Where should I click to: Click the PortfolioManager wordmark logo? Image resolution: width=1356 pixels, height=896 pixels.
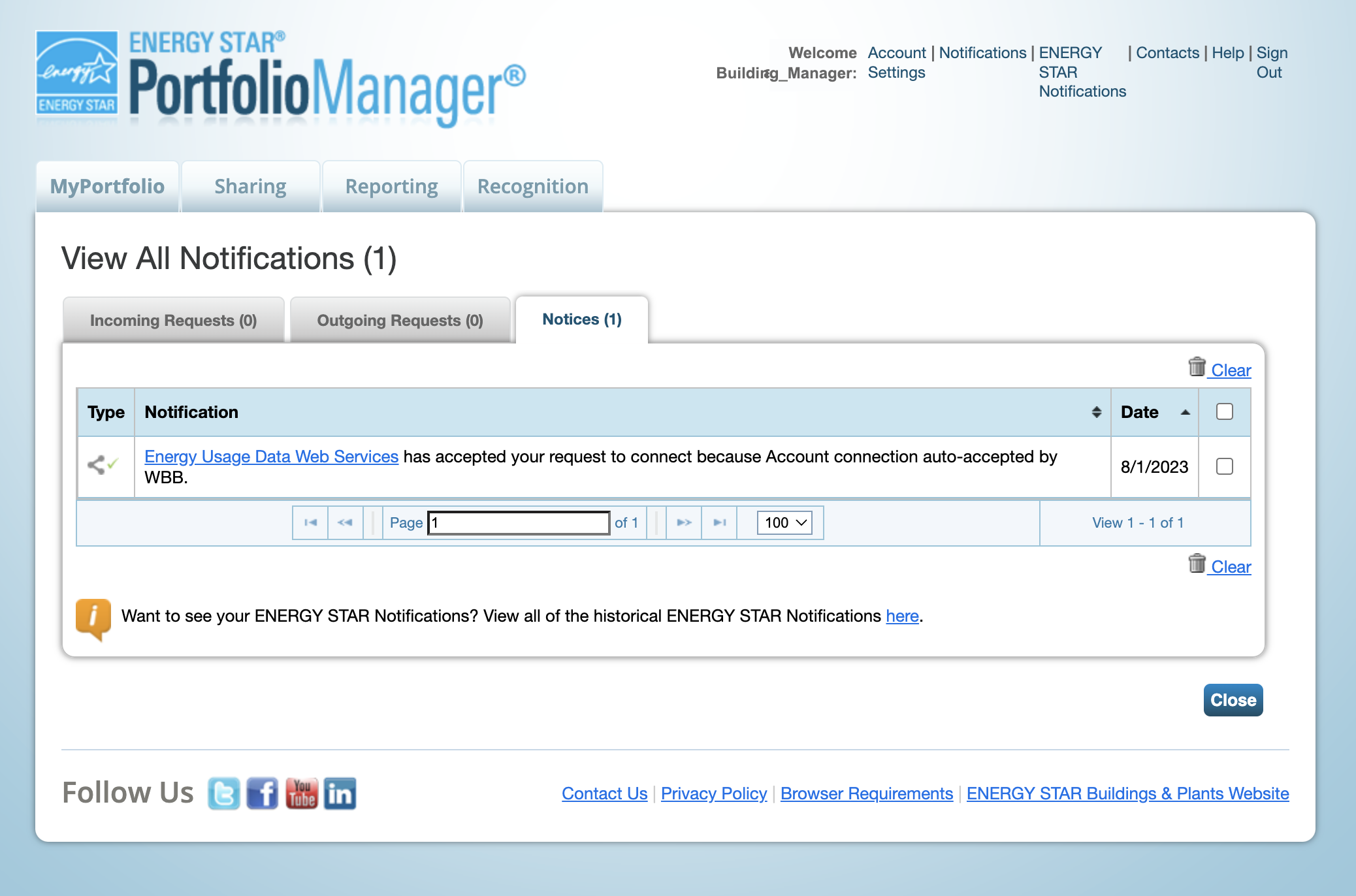(x=327, y=78)
